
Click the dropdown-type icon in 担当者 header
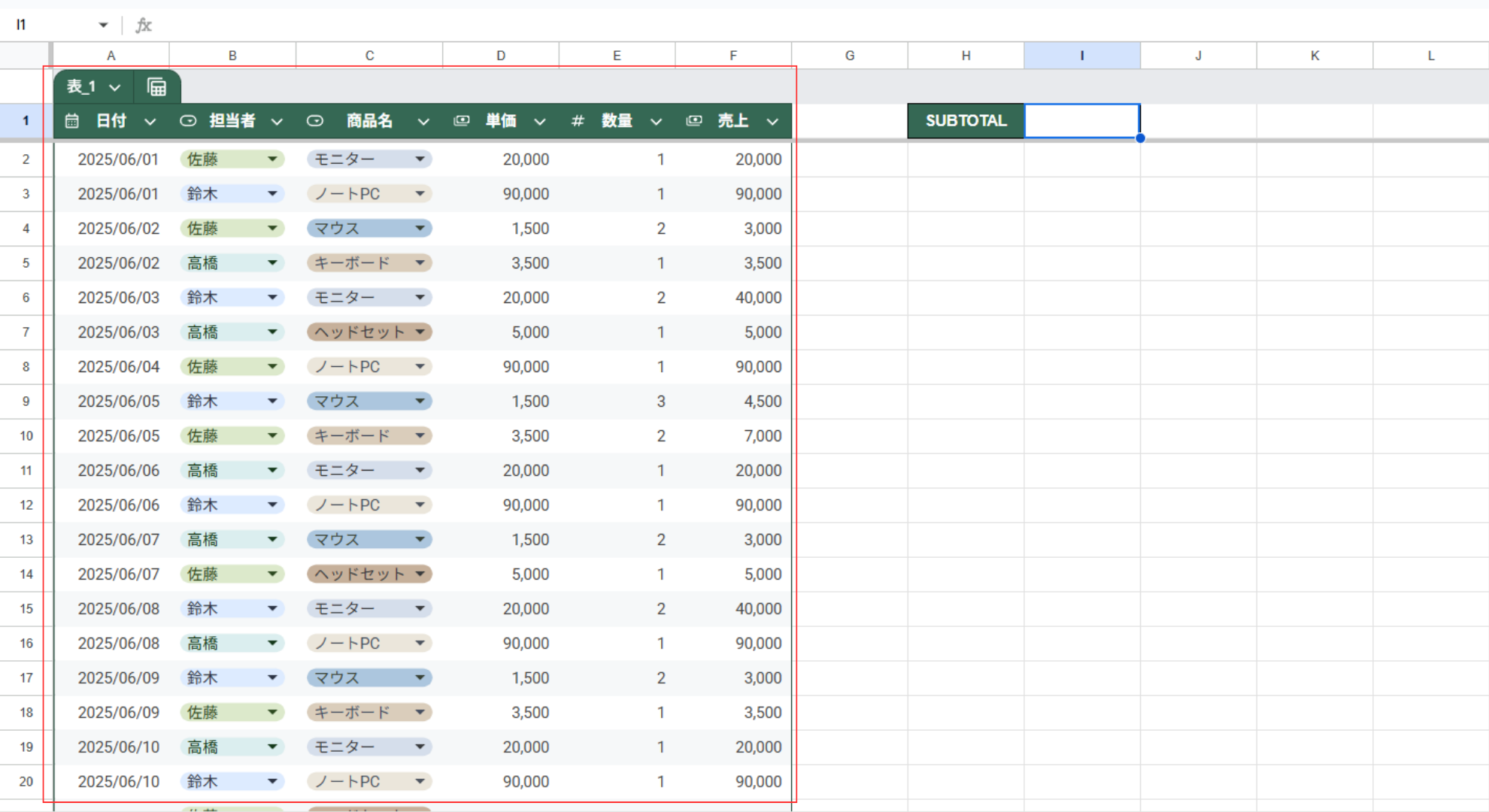click(x=188, y=121)
